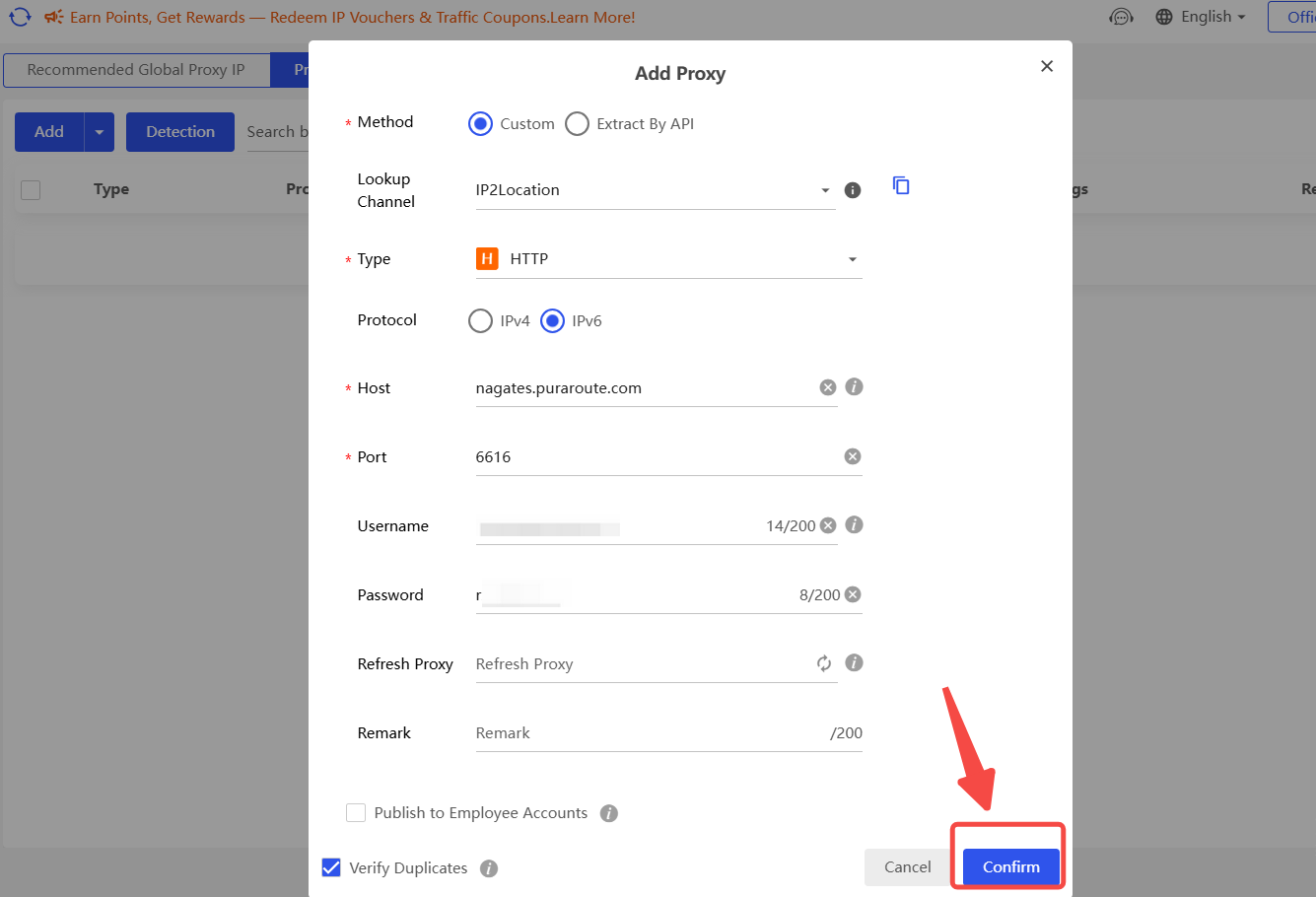Toggle the select-all checkbox in table header

(x=31, y=189)
